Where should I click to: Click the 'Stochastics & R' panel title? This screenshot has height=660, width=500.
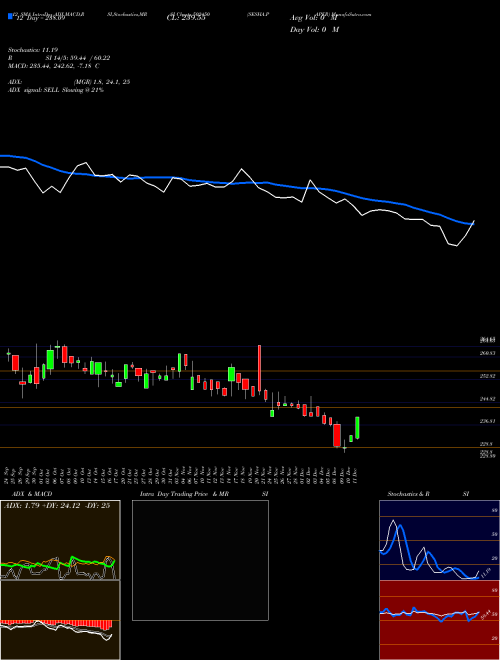408,494
